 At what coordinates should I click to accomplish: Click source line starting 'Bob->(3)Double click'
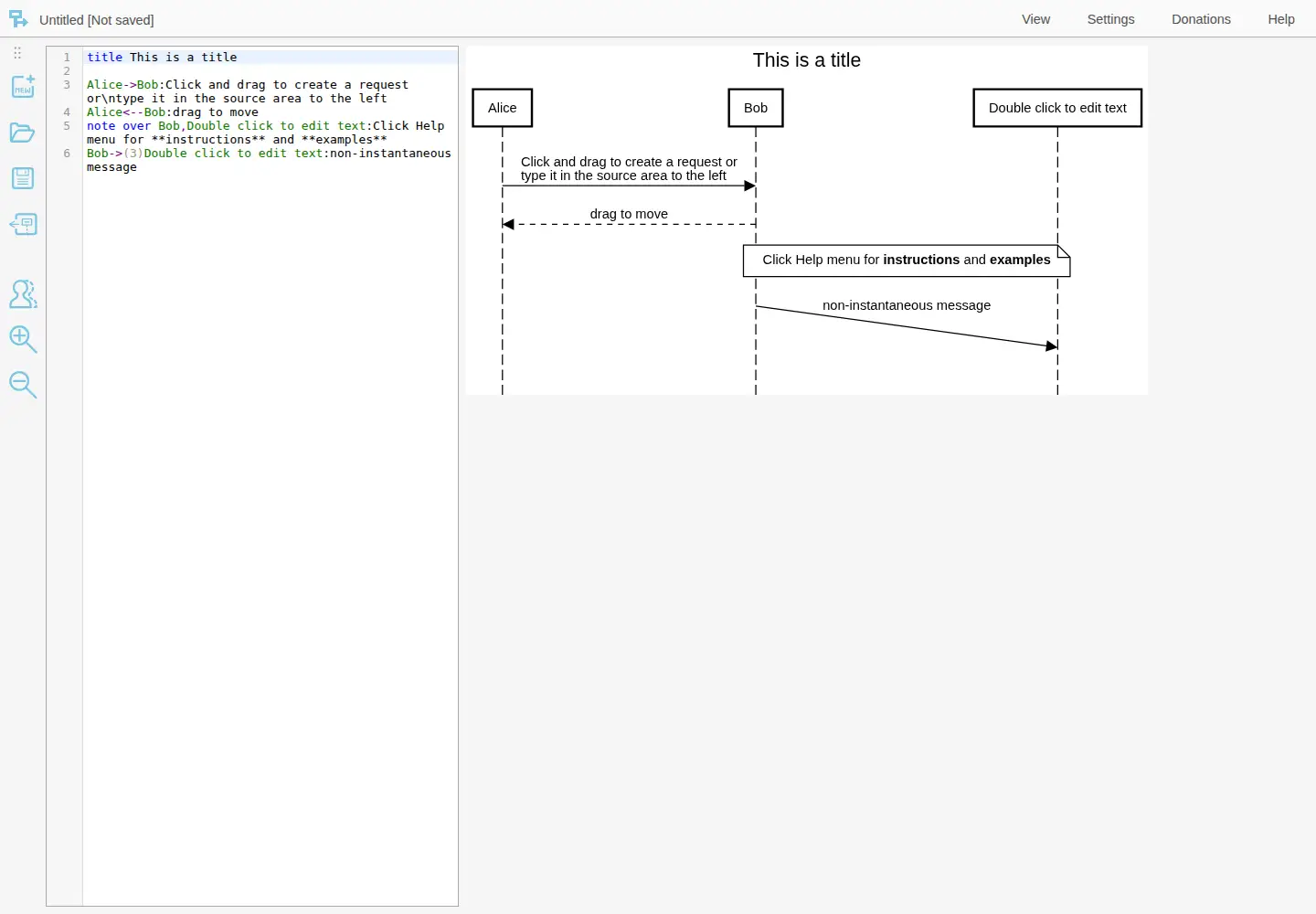[x=271, y=160]
